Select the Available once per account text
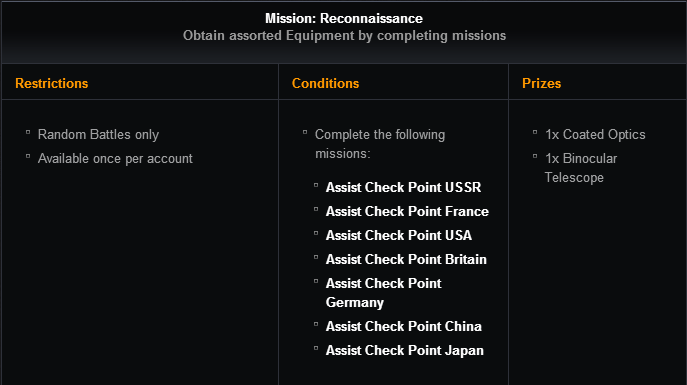 click(x=115, y=159)
